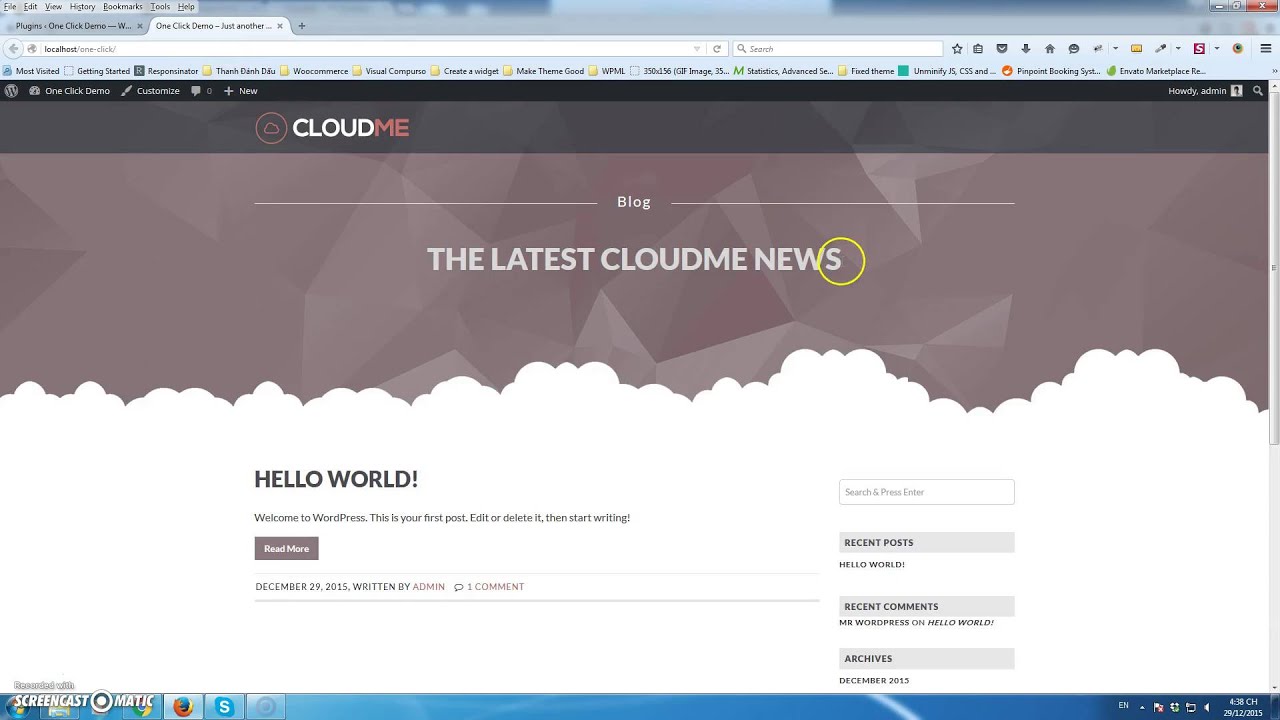Close the Plugins tab

[140, 25]
